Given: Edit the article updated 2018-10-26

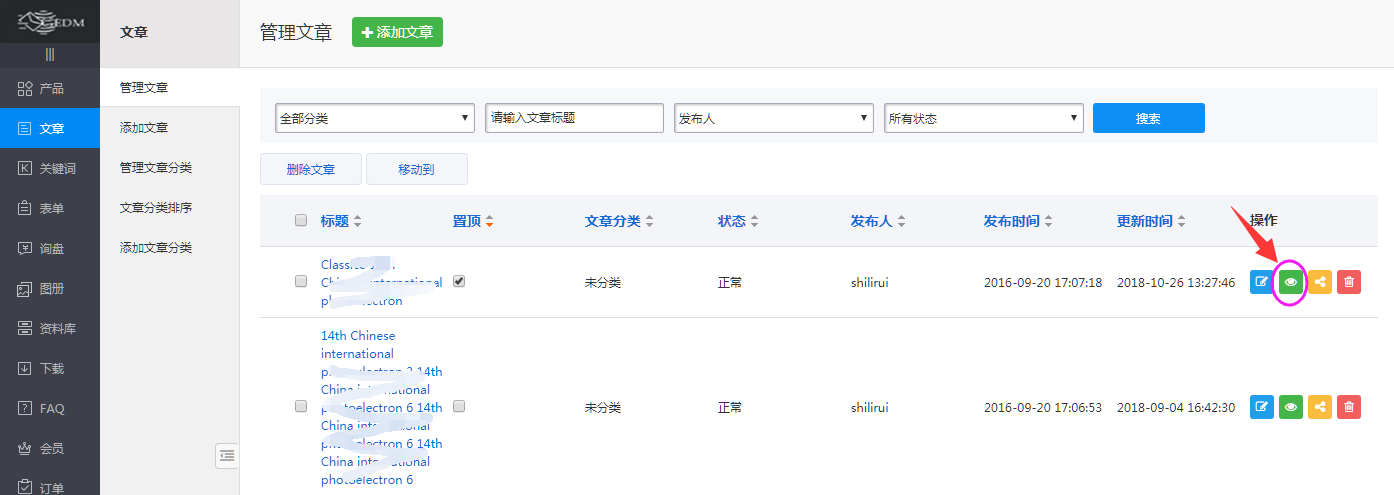Looking at the screenshot, I should [x=1262, y=283].
